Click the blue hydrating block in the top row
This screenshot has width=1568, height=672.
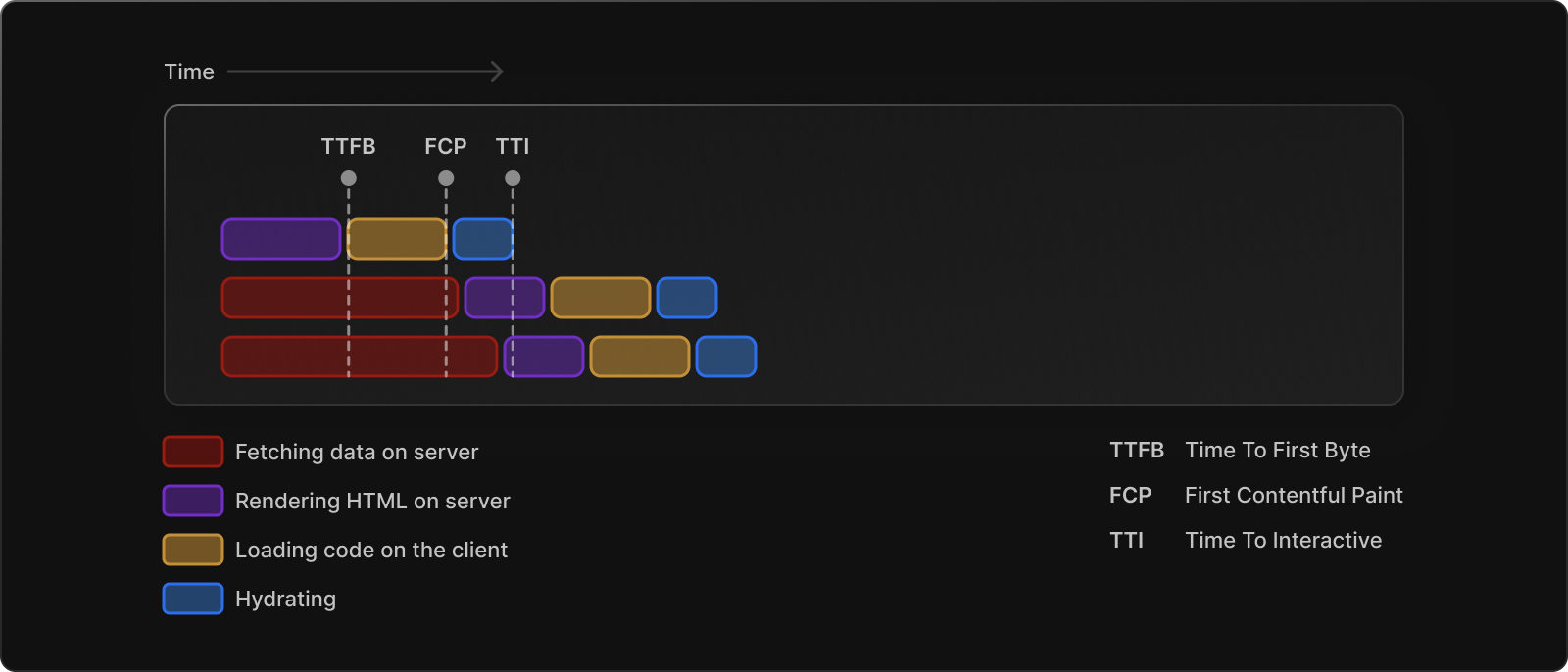click(x=483, y=239)
